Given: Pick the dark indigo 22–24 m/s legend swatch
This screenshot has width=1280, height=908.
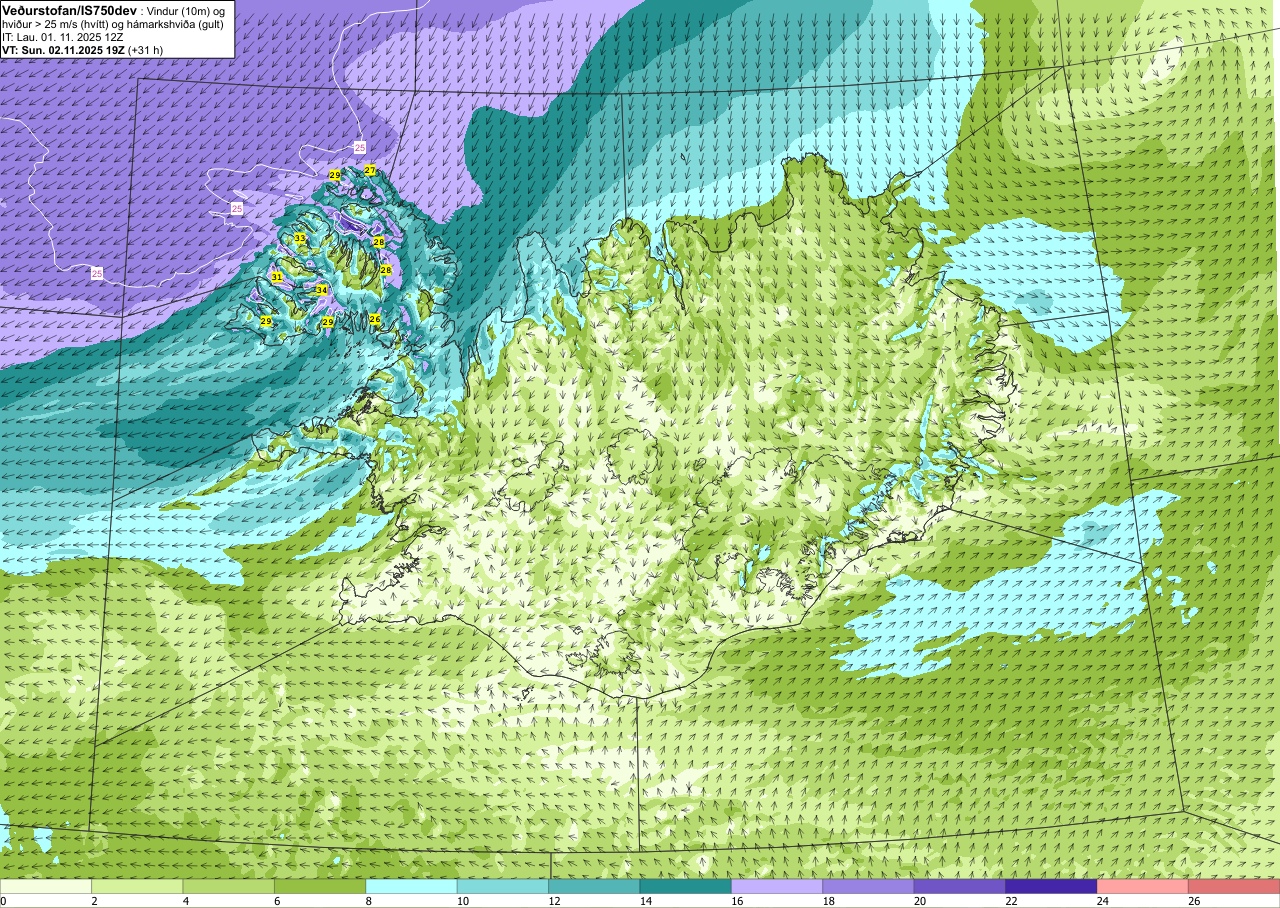Looking at the screenshot, I should tap(1051, 887).
